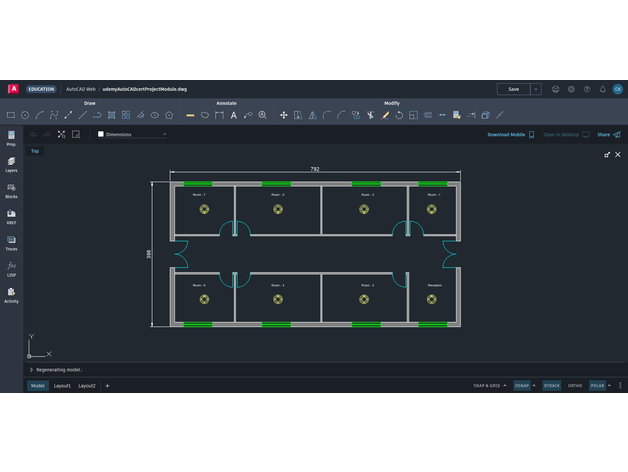The image size is (628, 472).
Task: Toggle ORTHO mode
Action: [x=575, y=385]
